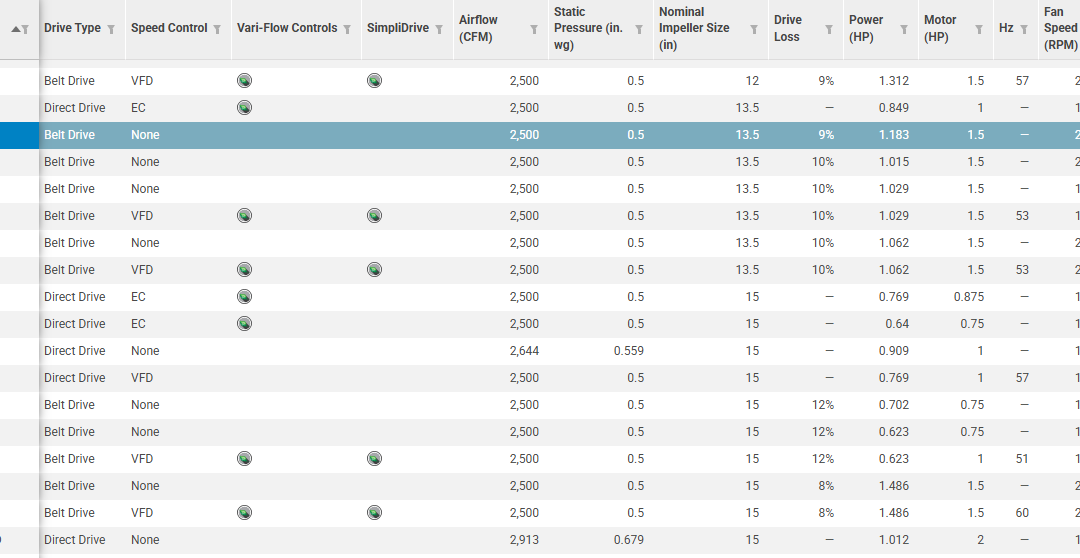Viewport: 1080px width, 558px height.
Task: Click Hz value 51
Action: [1022, 458]
